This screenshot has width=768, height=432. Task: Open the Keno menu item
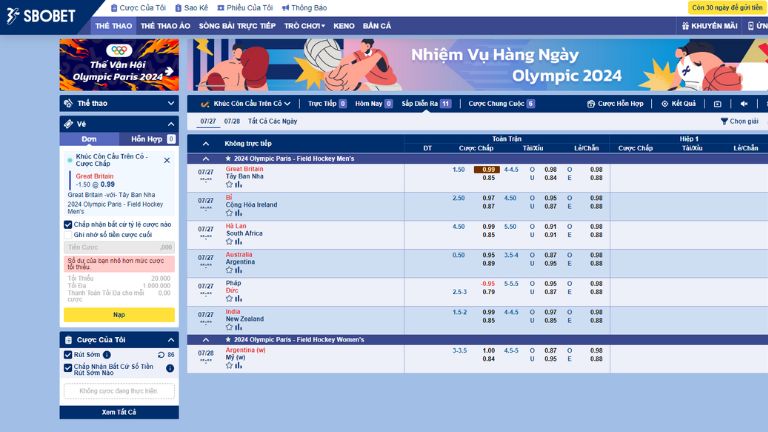pos(344,26)
